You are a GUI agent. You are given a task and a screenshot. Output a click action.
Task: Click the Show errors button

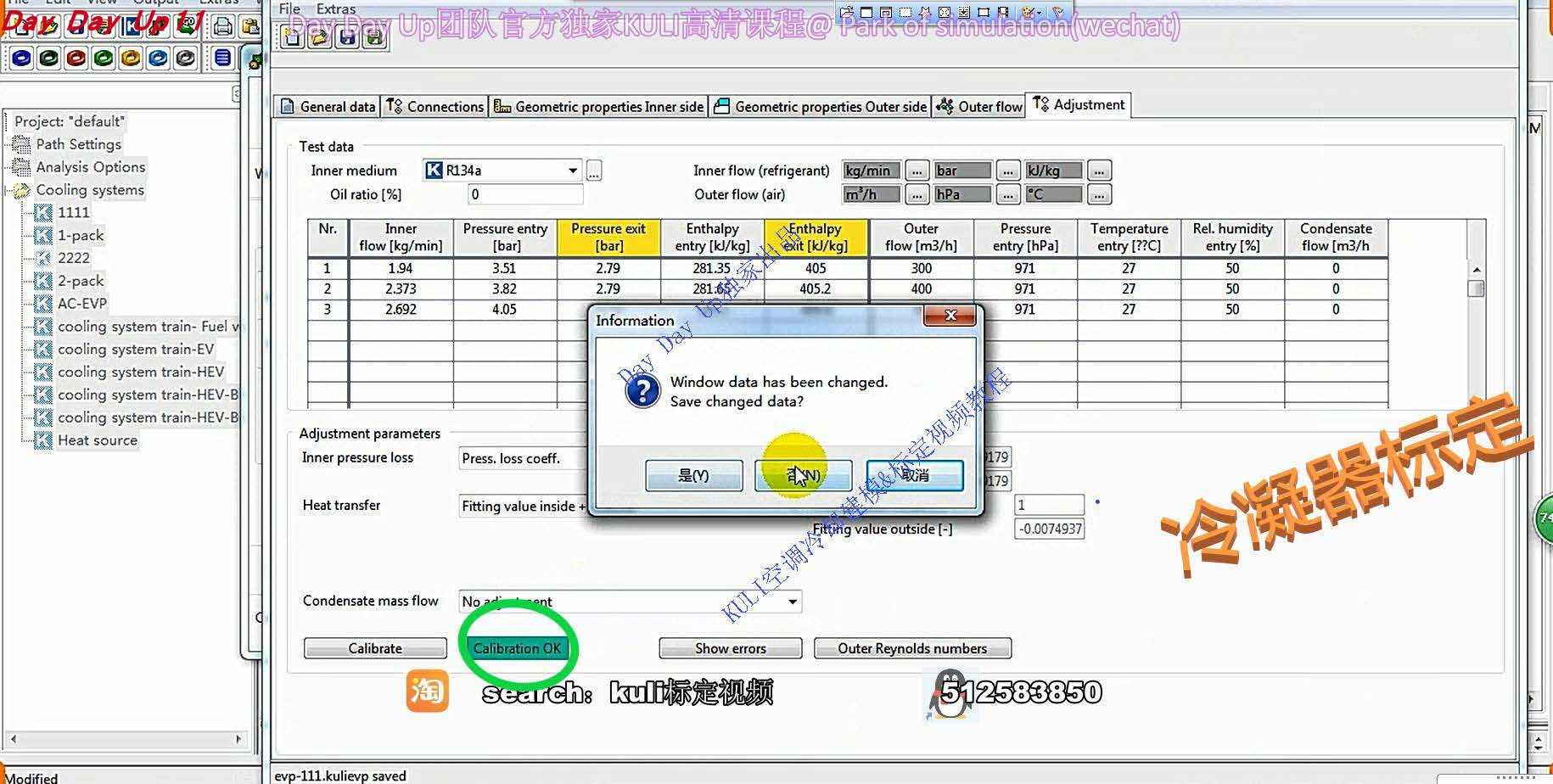click(x=731, y=648)
